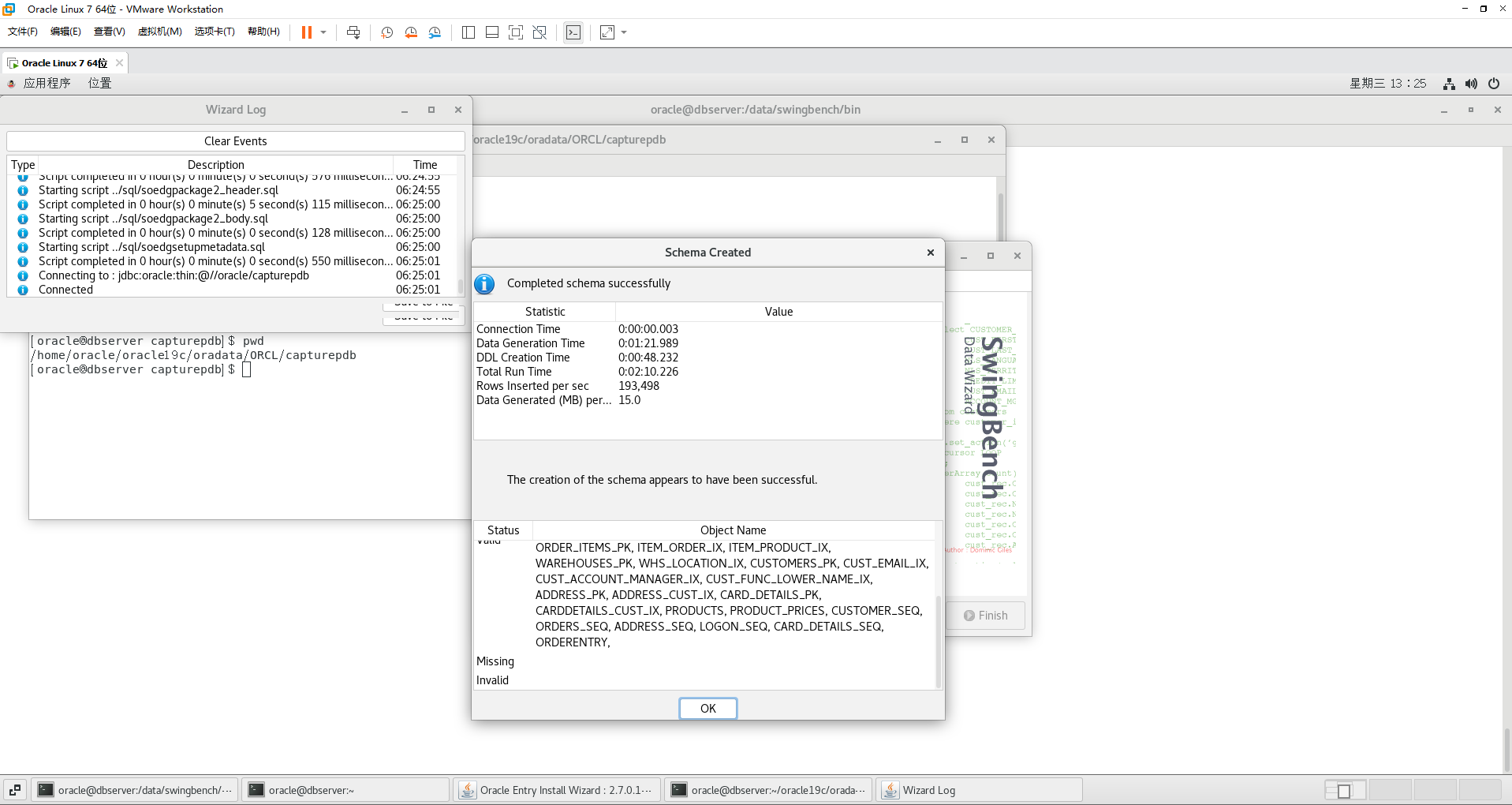Pause the virtual machine with the orange pause icon

[307, 32]
